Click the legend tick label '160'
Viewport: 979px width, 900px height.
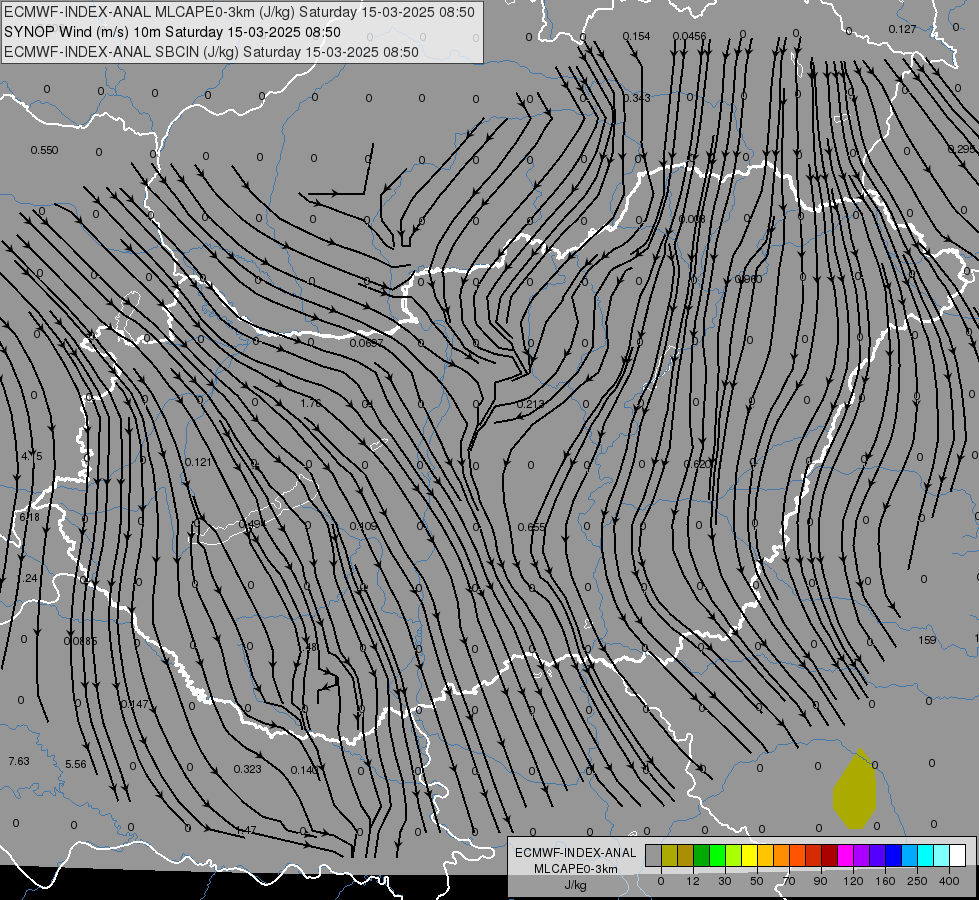[885, 881]
